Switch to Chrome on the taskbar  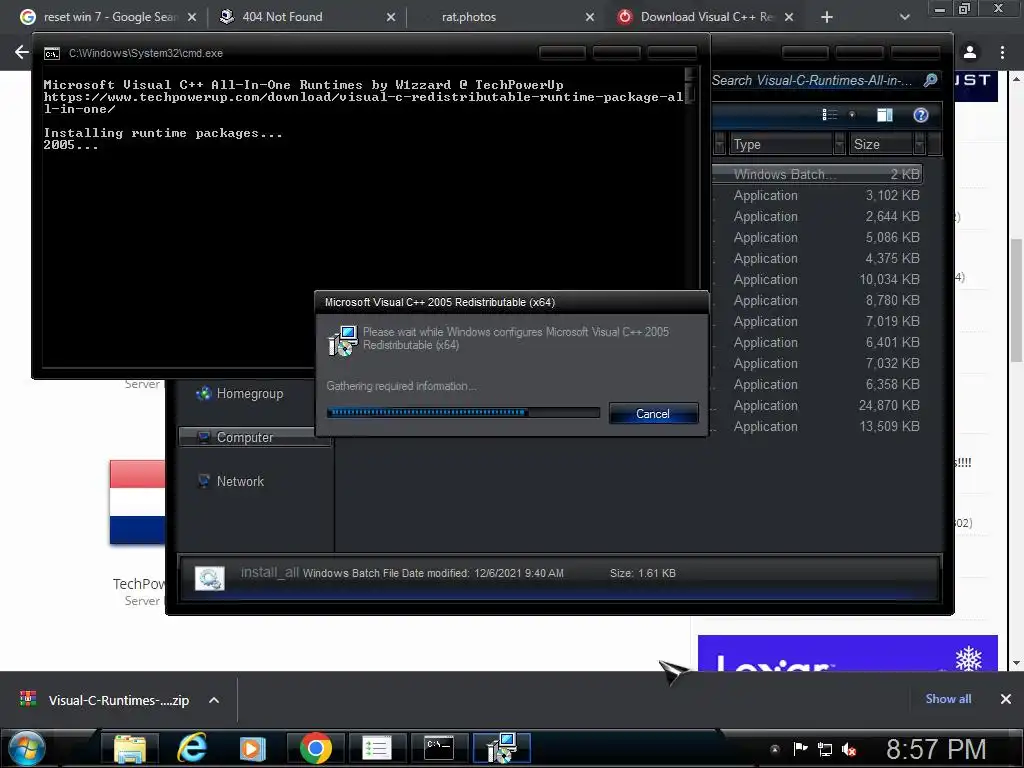tap(315, 748)
